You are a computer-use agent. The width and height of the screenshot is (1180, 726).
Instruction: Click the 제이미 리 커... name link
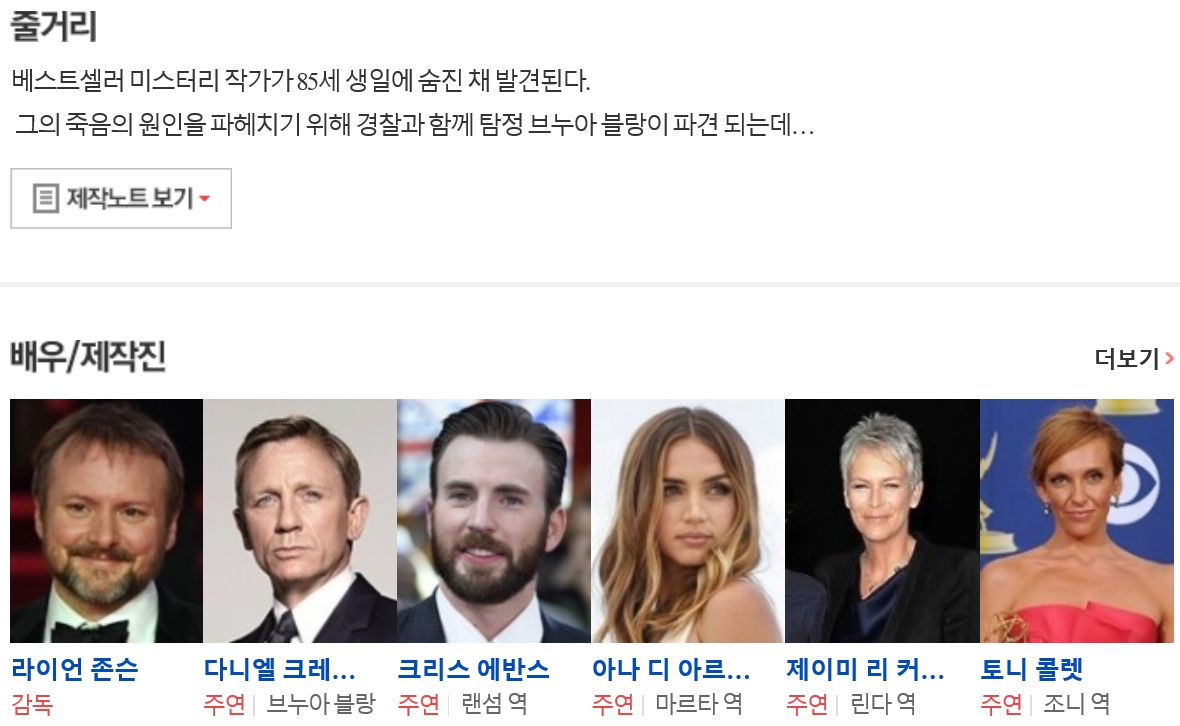865,669
